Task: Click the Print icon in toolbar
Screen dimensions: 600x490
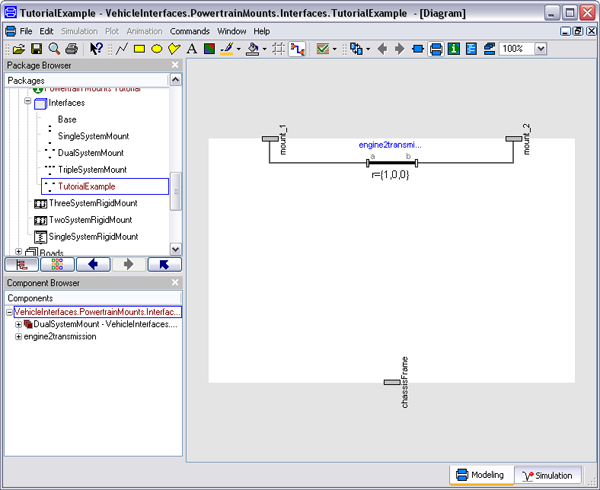Action: pyautogui.click(x=72, y=48)
